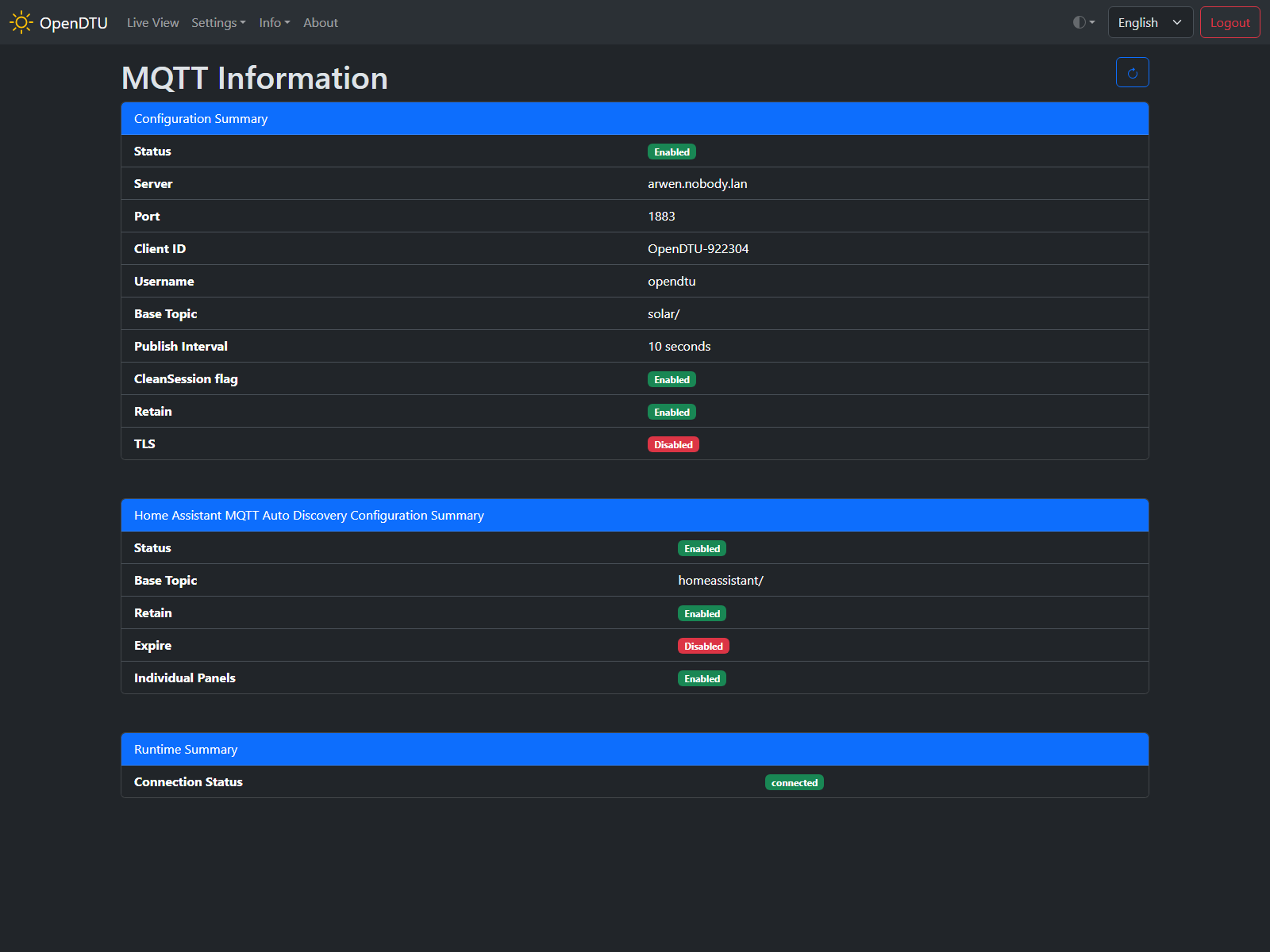Click the Individual Panels label
Image resolution: width=1270 pixels, height=952 pixels.
coord(184,678)
